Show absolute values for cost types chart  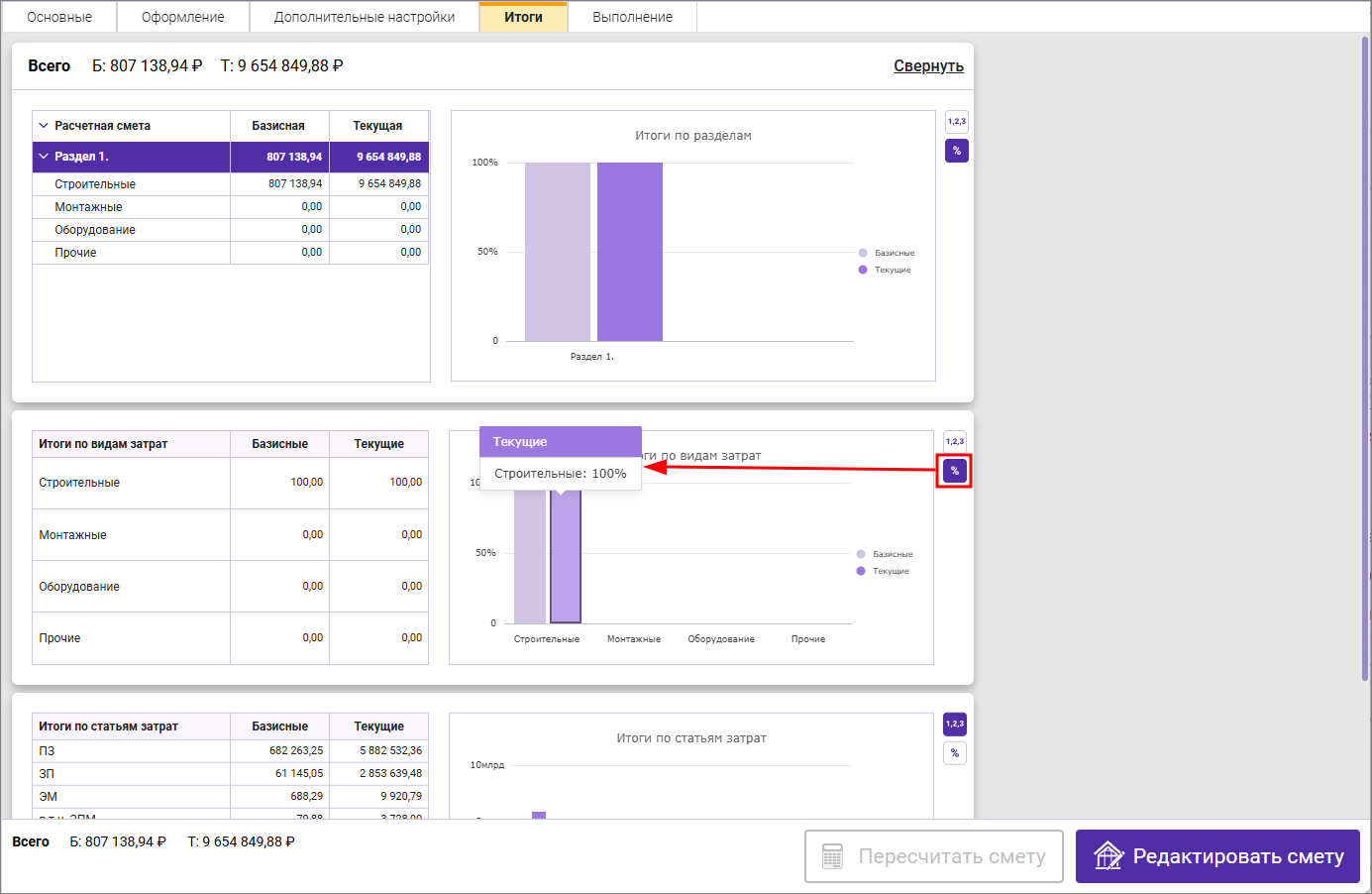coord(954,442)
